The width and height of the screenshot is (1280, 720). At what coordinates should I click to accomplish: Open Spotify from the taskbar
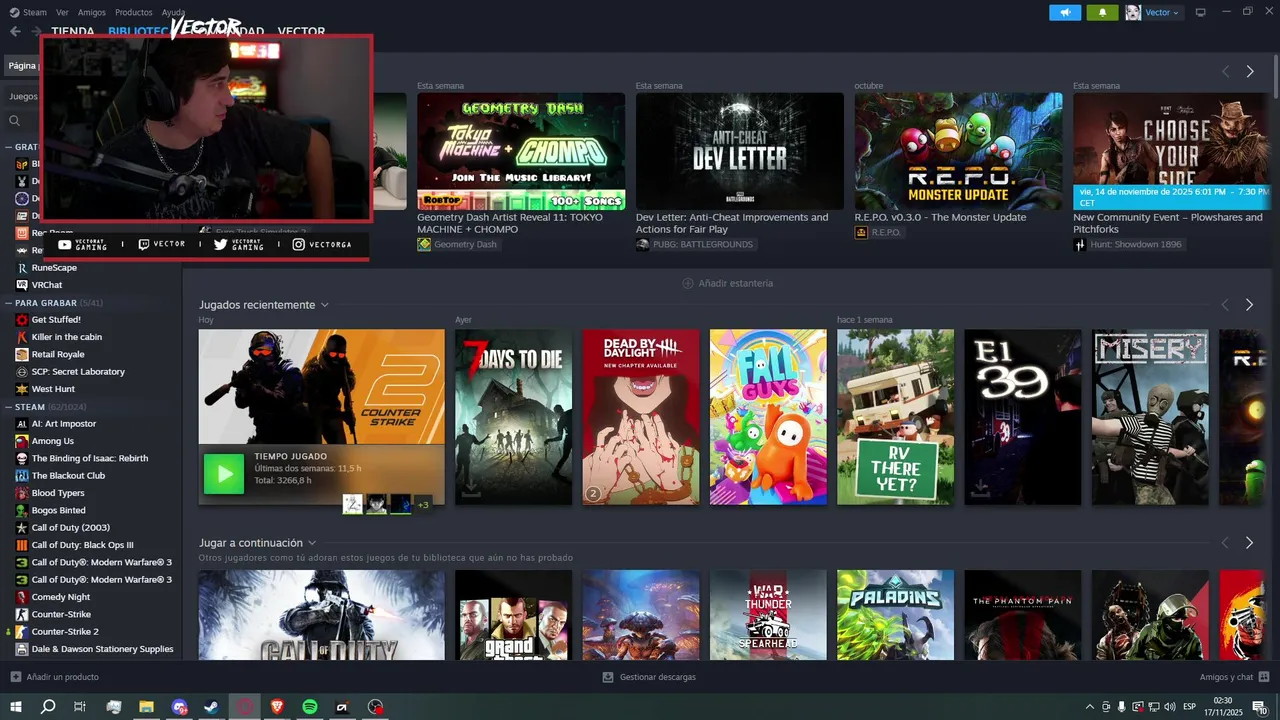310,707
